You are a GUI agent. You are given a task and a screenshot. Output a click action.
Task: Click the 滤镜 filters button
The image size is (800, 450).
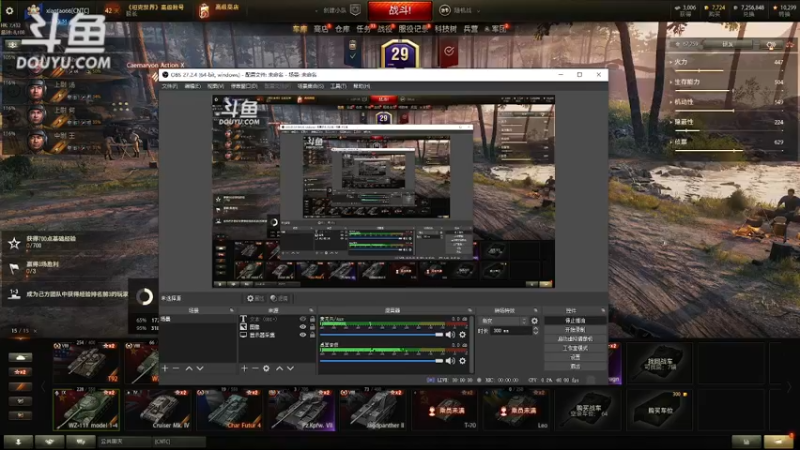(280, 298)
